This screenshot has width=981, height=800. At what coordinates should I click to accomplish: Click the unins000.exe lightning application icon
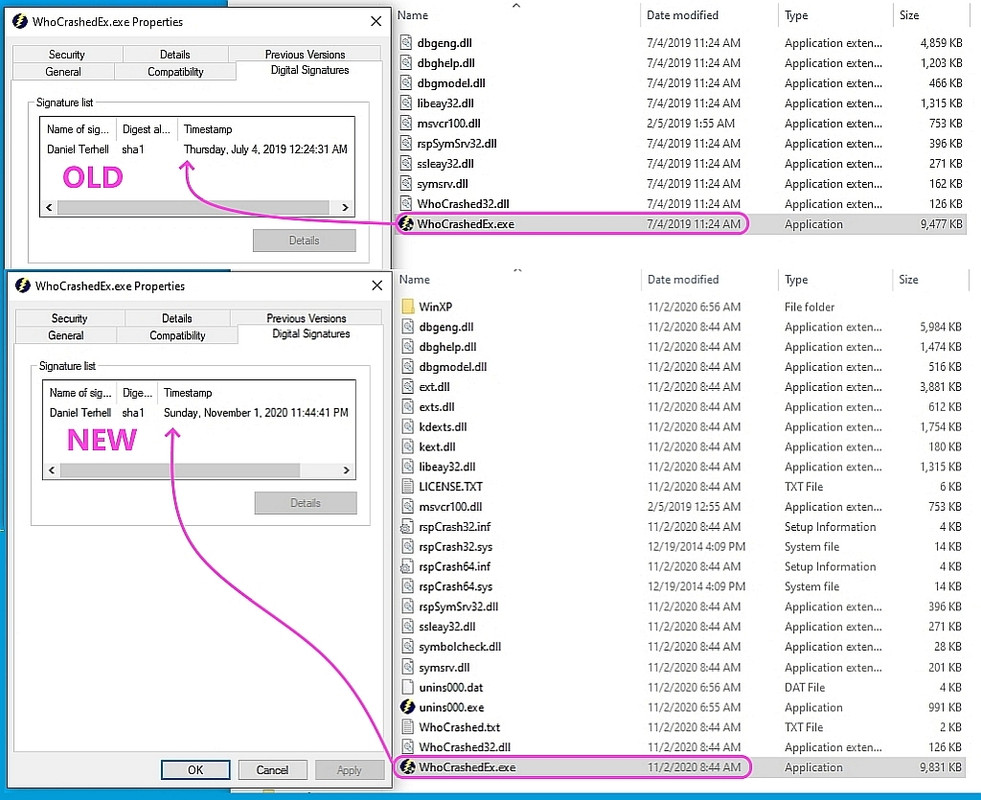pos(408,707)
